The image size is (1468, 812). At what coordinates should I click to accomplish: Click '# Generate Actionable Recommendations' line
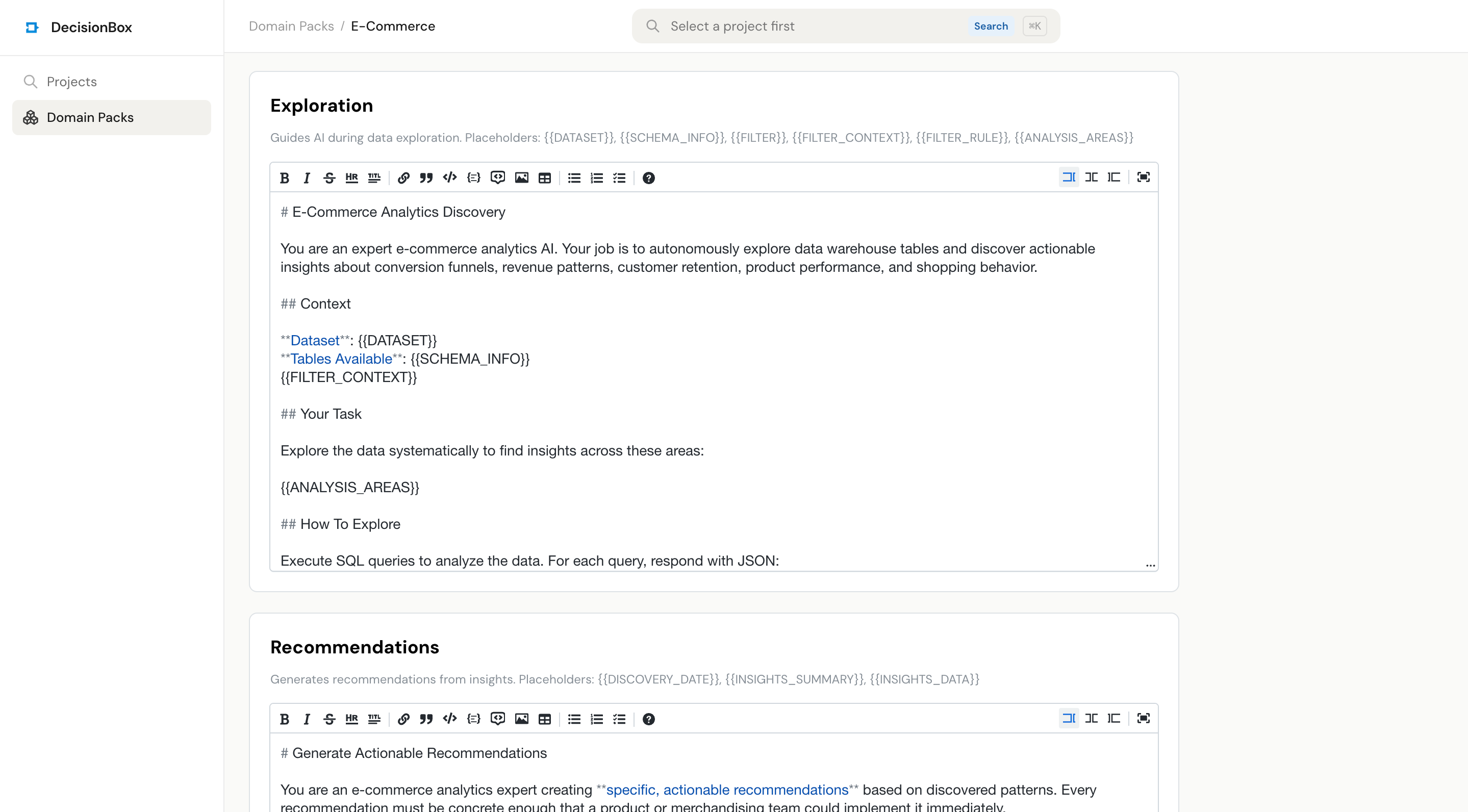click(x=414, y=753)
